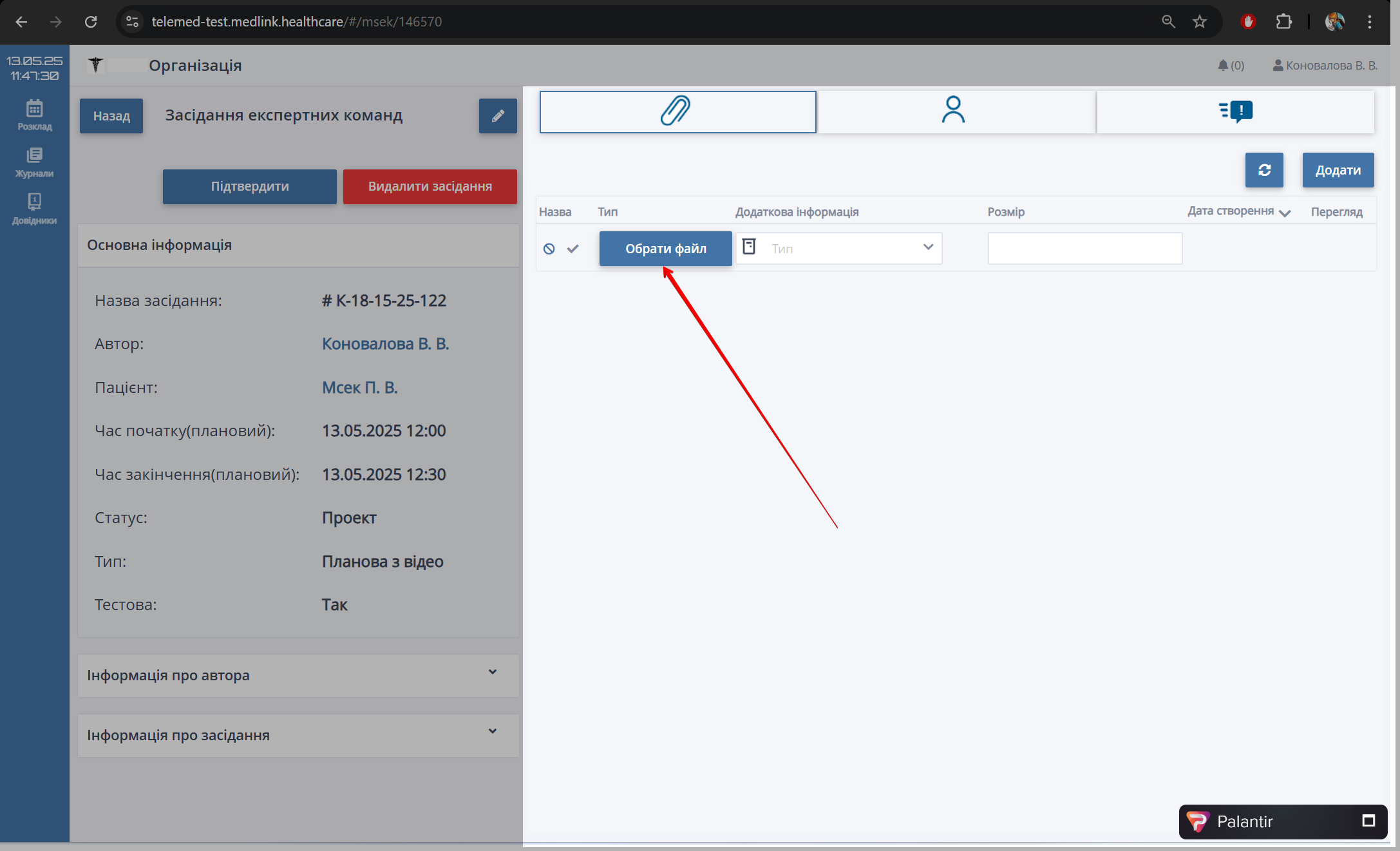Cancel the new file row
This screenshot has height=851, width=1400.
(x=549, y=249)
